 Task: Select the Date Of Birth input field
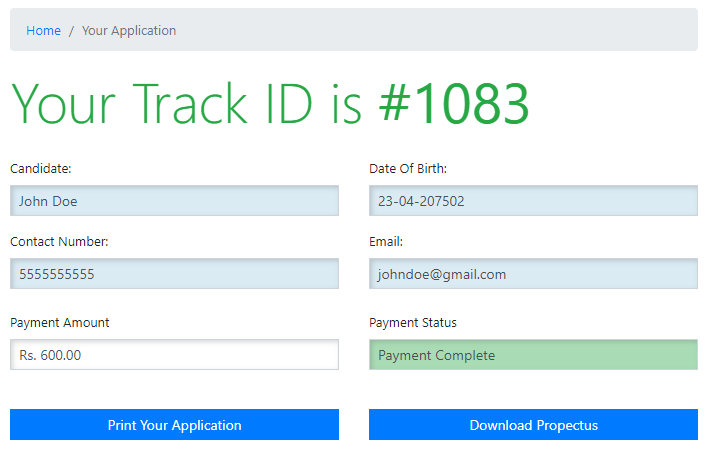point(533,201)
